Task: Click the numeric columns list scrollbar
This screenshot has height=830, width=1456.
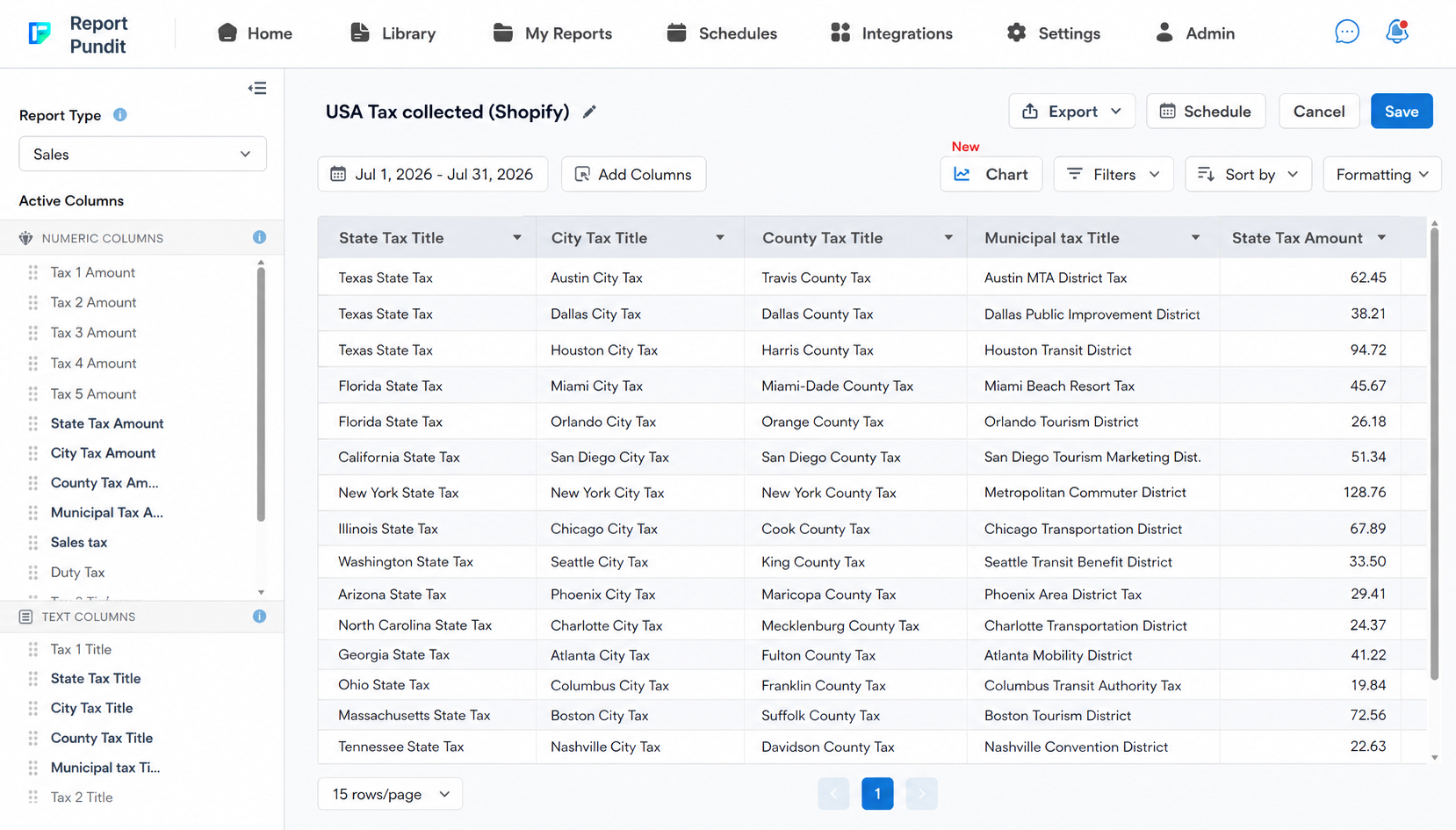Action: pos(261,394)
